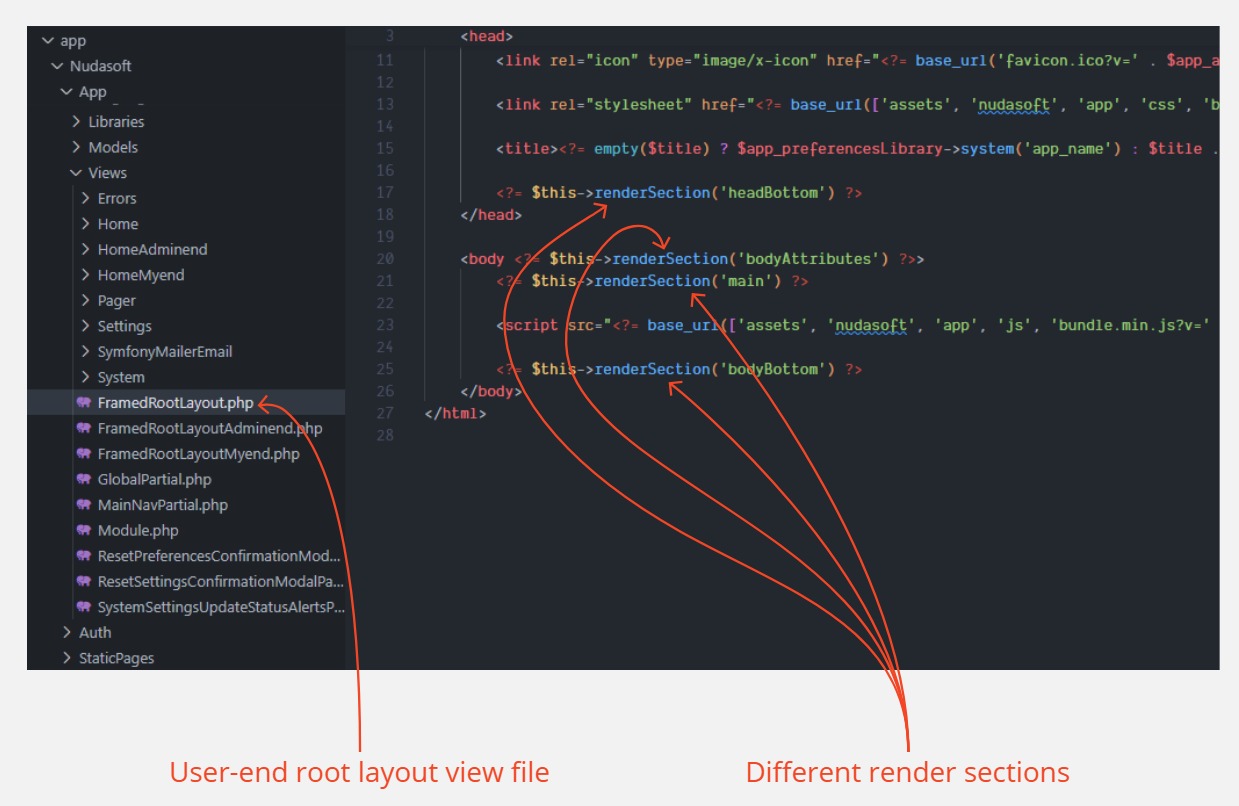Image resolution: width=1239 pixels, height=806 pixels.
Task: Click 'bodyAttributes' string in code
Action: 807,259
